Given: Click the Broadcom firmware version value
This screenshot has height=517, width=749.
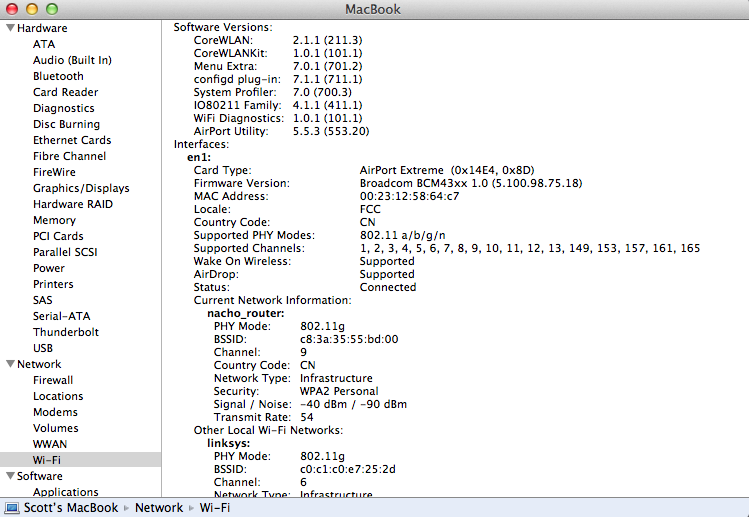Looking at the screenshot, I should click(471, 183).
